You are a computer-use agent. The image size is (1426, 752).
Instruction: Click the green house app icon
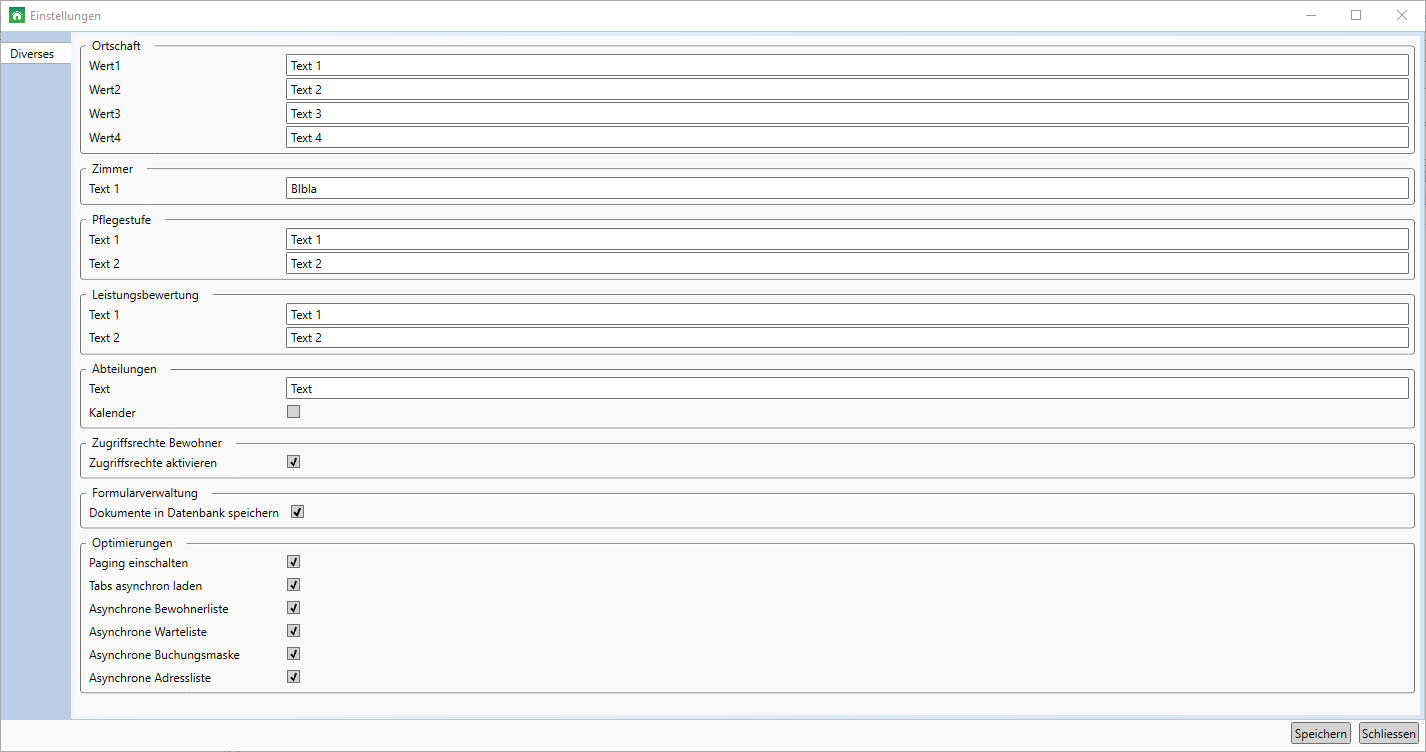click(x=17, y=16)
